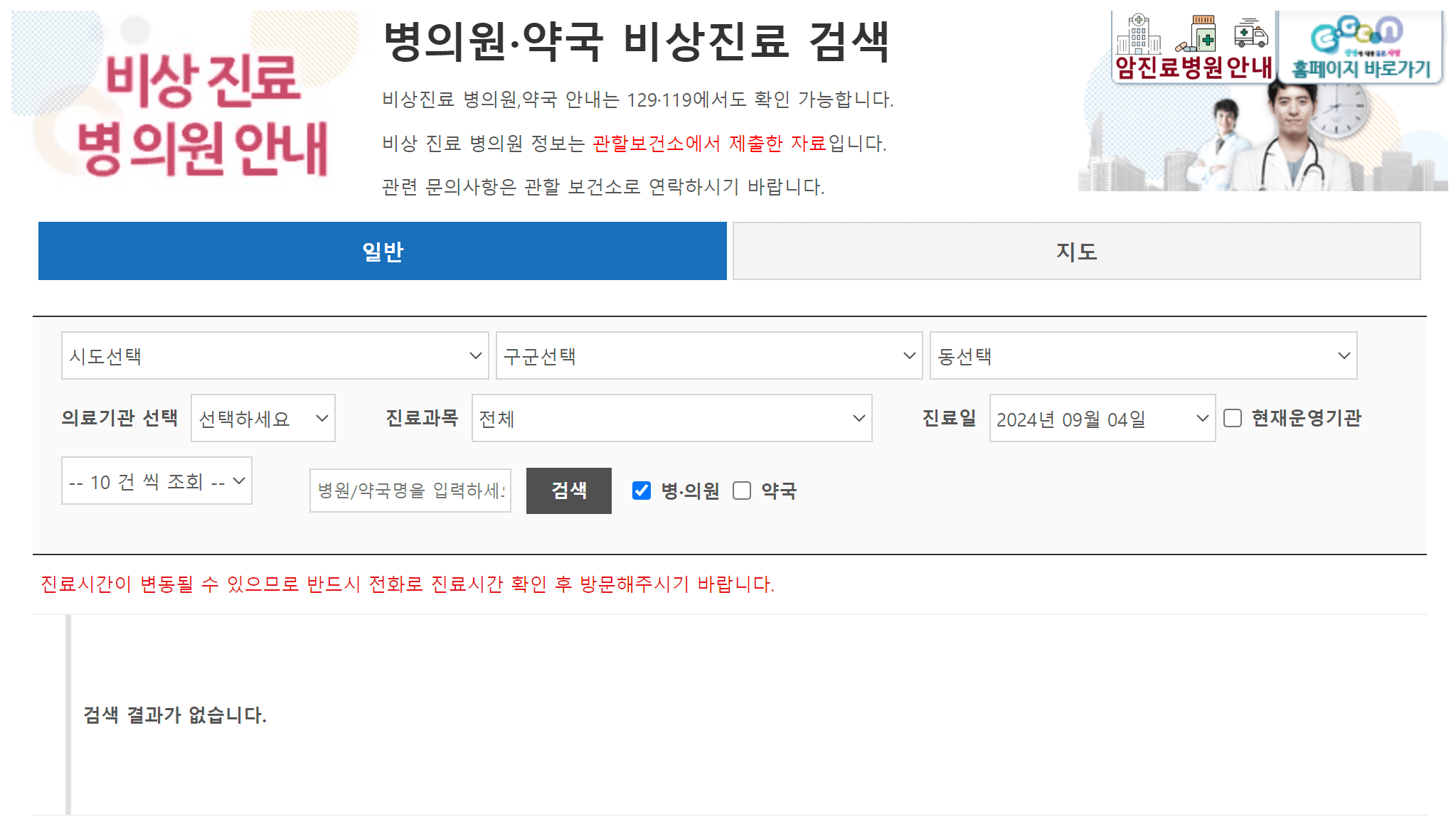
Task: Click the ambulance icon in the cancer hospital banner
Action: (1252, 36)
